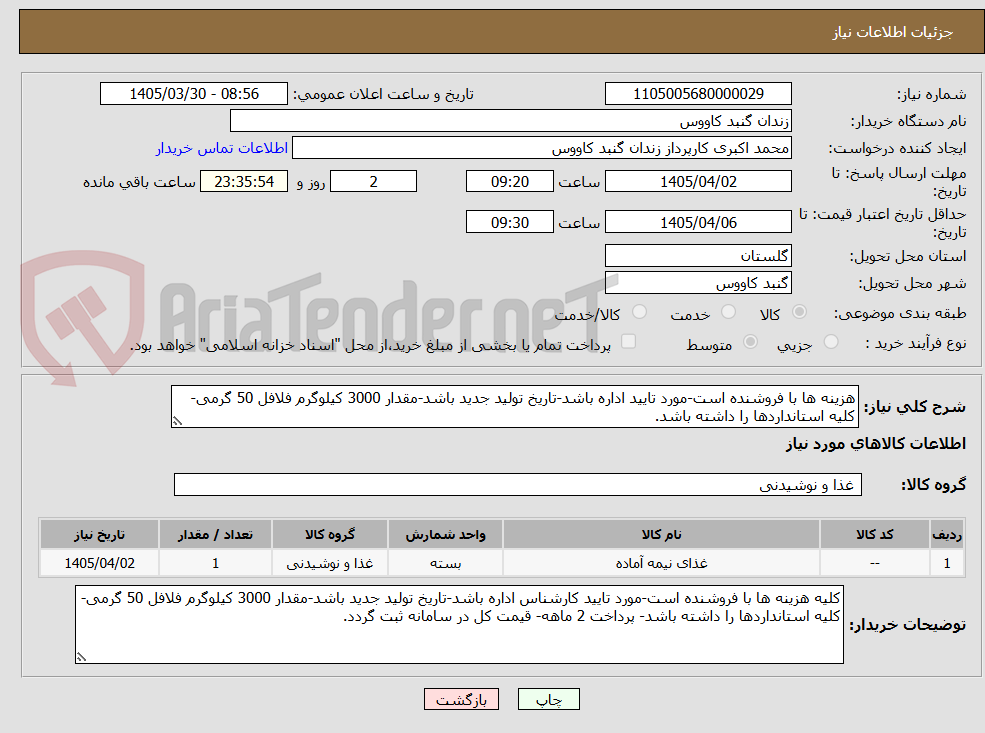Click the تعداد / مقدار column header
Image resolution: width=985 pixels, height=733 pixels.
(215, 535)
